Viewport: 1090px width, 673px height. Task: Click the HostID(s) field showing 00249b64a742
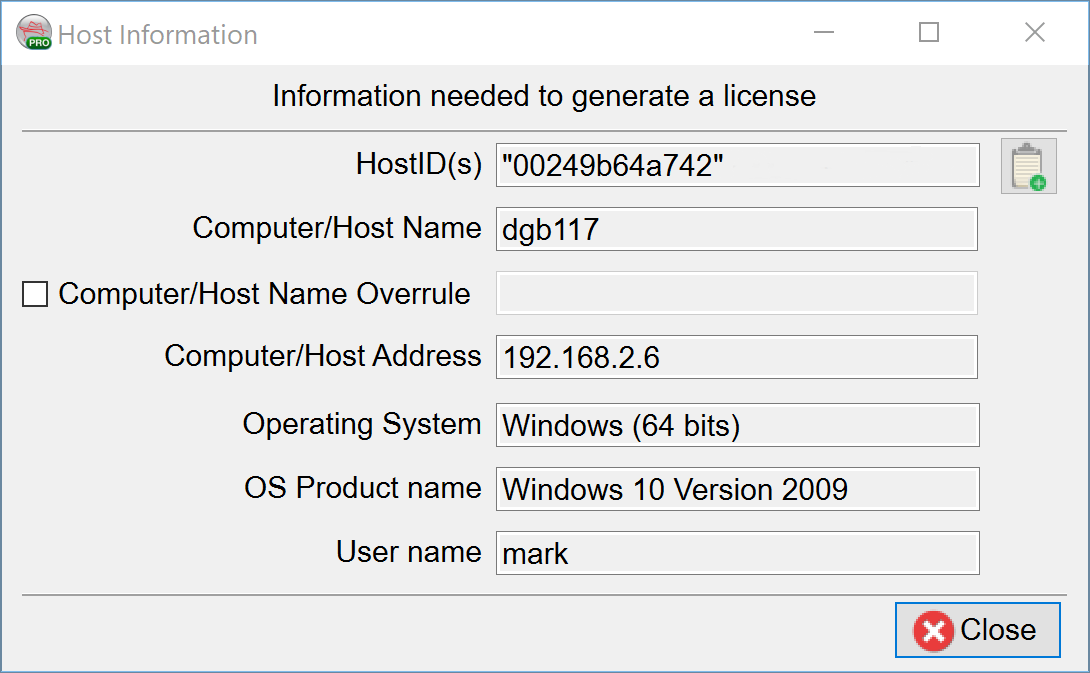[x=737, y=166]
